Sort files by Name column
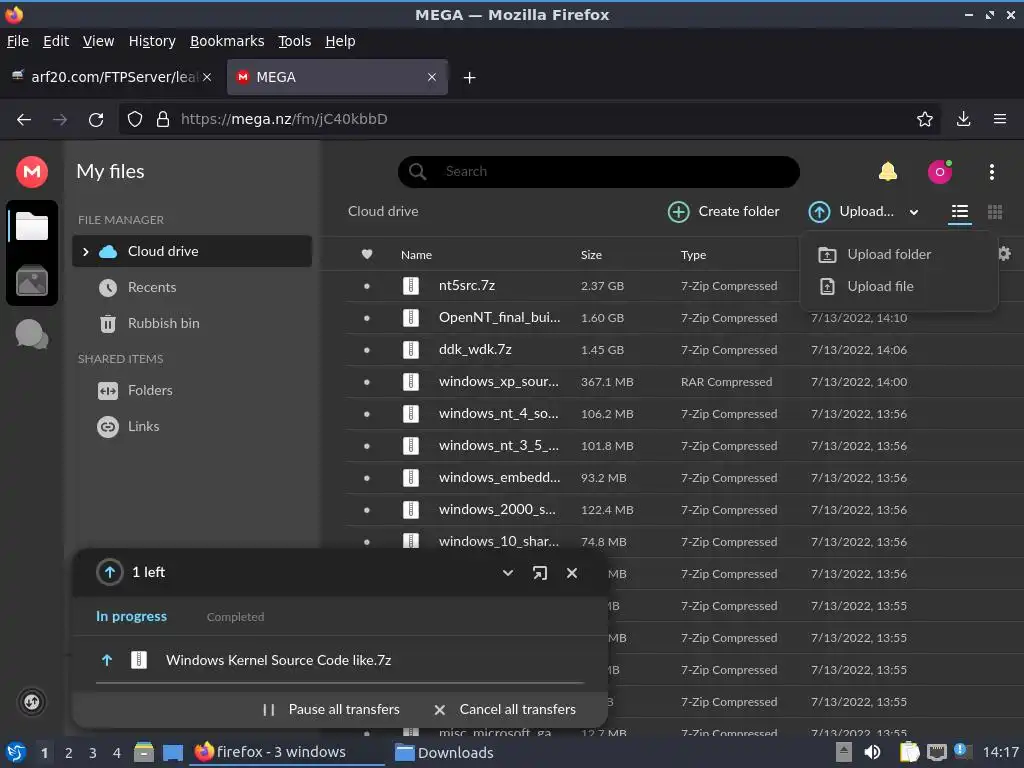 [416, 255]
